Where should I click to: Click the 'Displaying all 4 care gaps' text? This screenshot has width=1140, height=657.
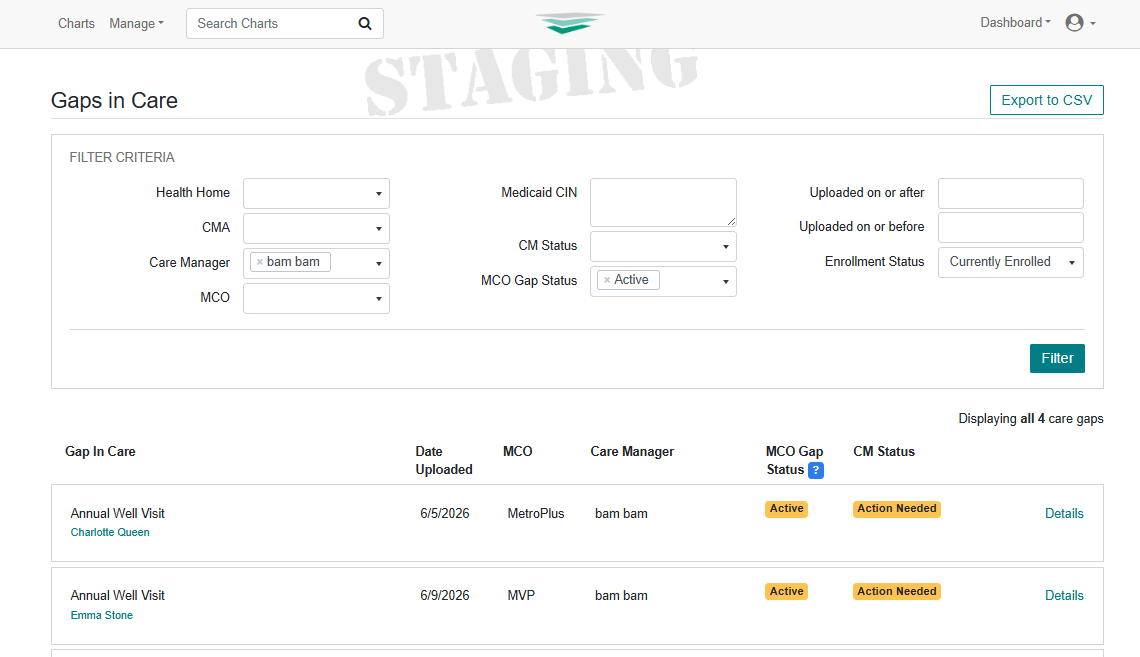coord(1031,419)
